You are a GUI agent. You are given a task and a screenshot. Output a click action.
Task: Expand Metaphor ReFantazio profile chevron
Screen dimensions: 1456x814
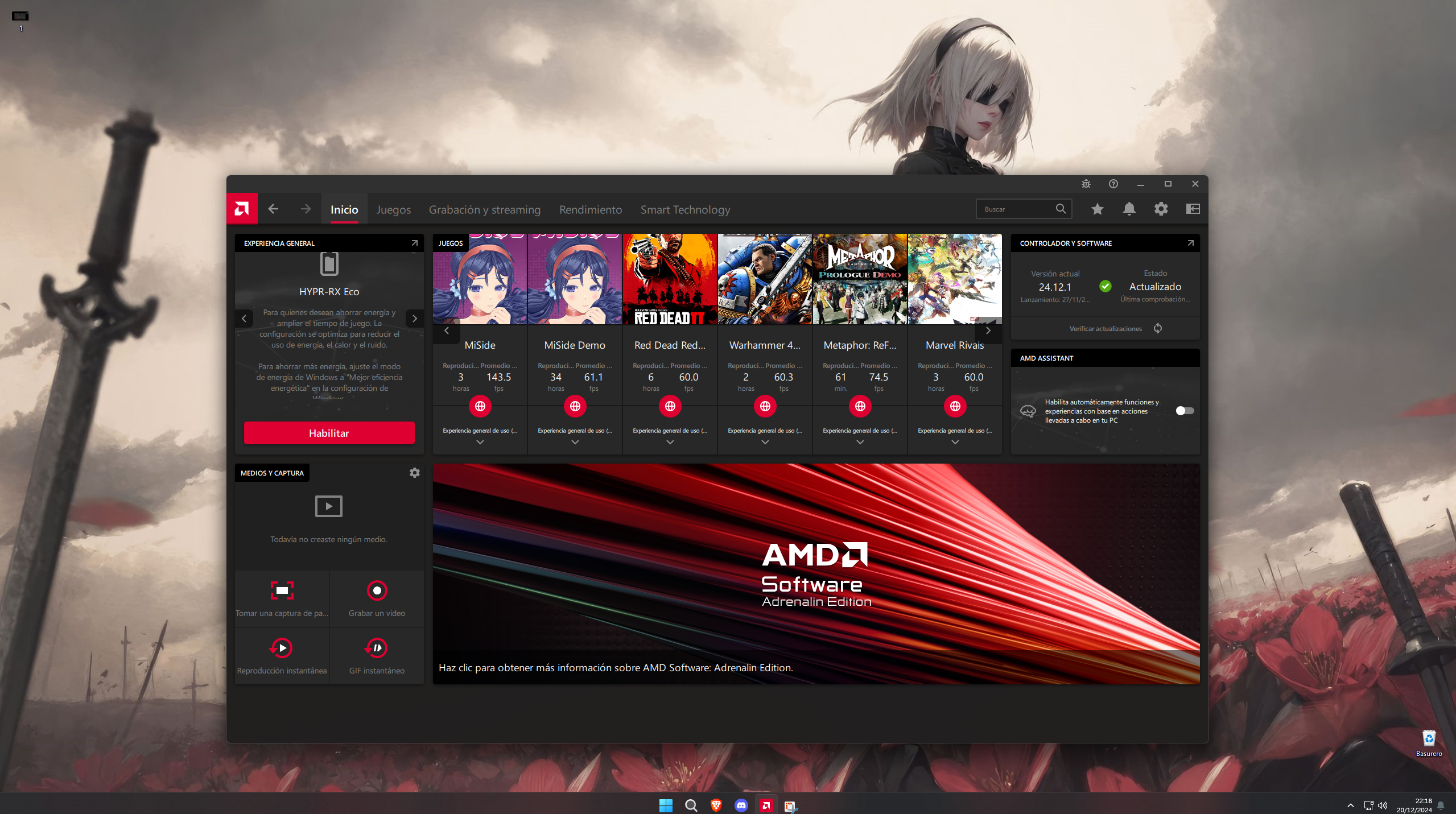860,442
